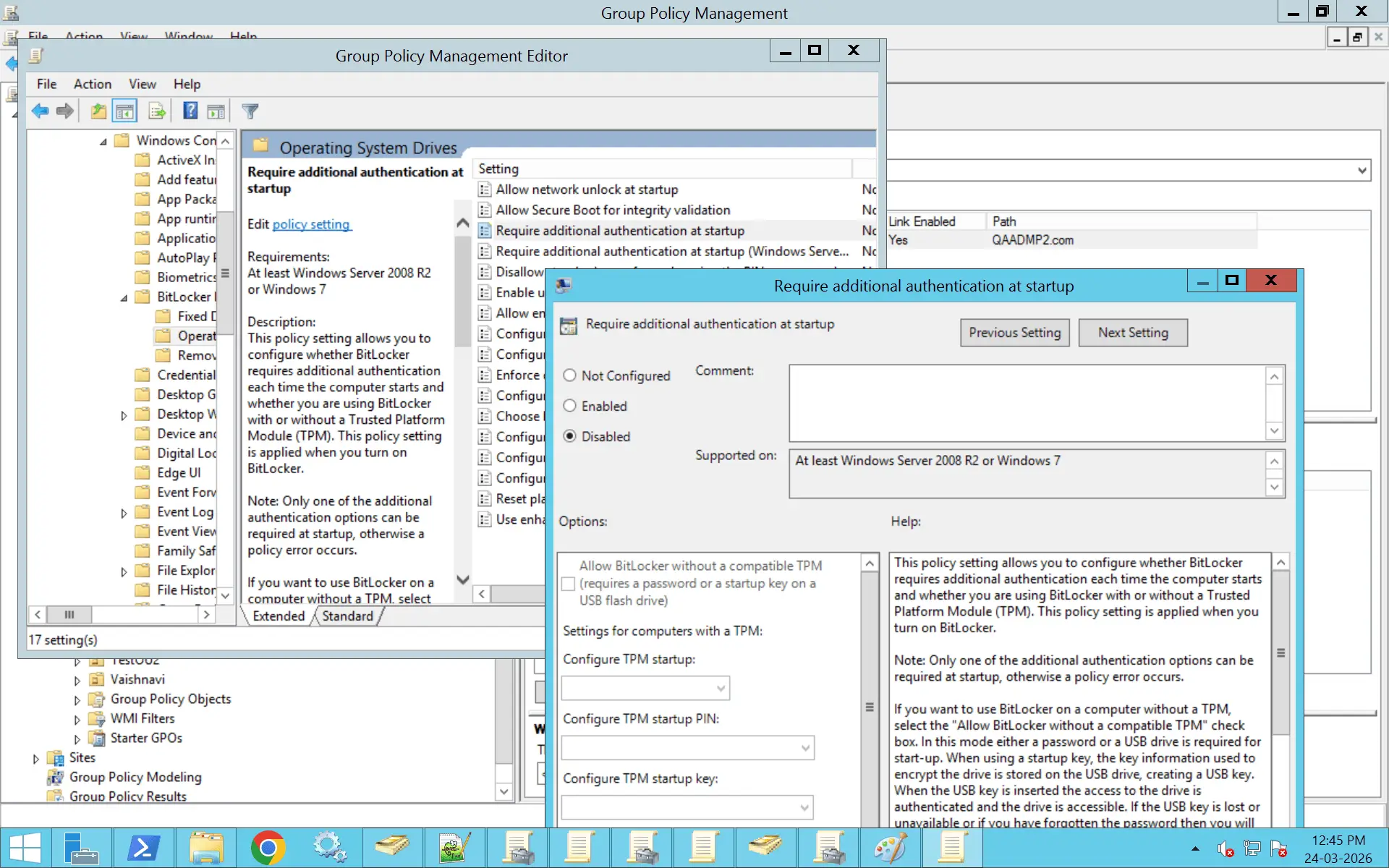Screen dimensions: 1389x868
Task: Open Help via the question mark icon
Action: pos(190,111)
